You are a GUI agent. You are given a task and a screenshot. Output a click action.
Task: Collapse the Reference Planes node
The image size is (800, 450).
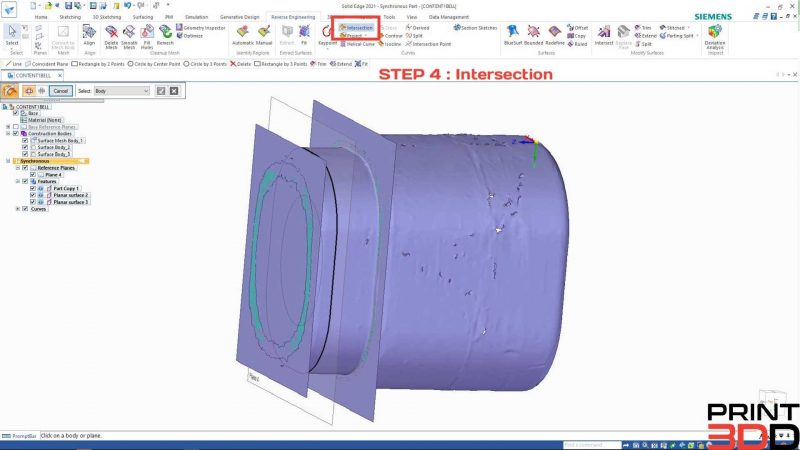(x=18, y=167)
